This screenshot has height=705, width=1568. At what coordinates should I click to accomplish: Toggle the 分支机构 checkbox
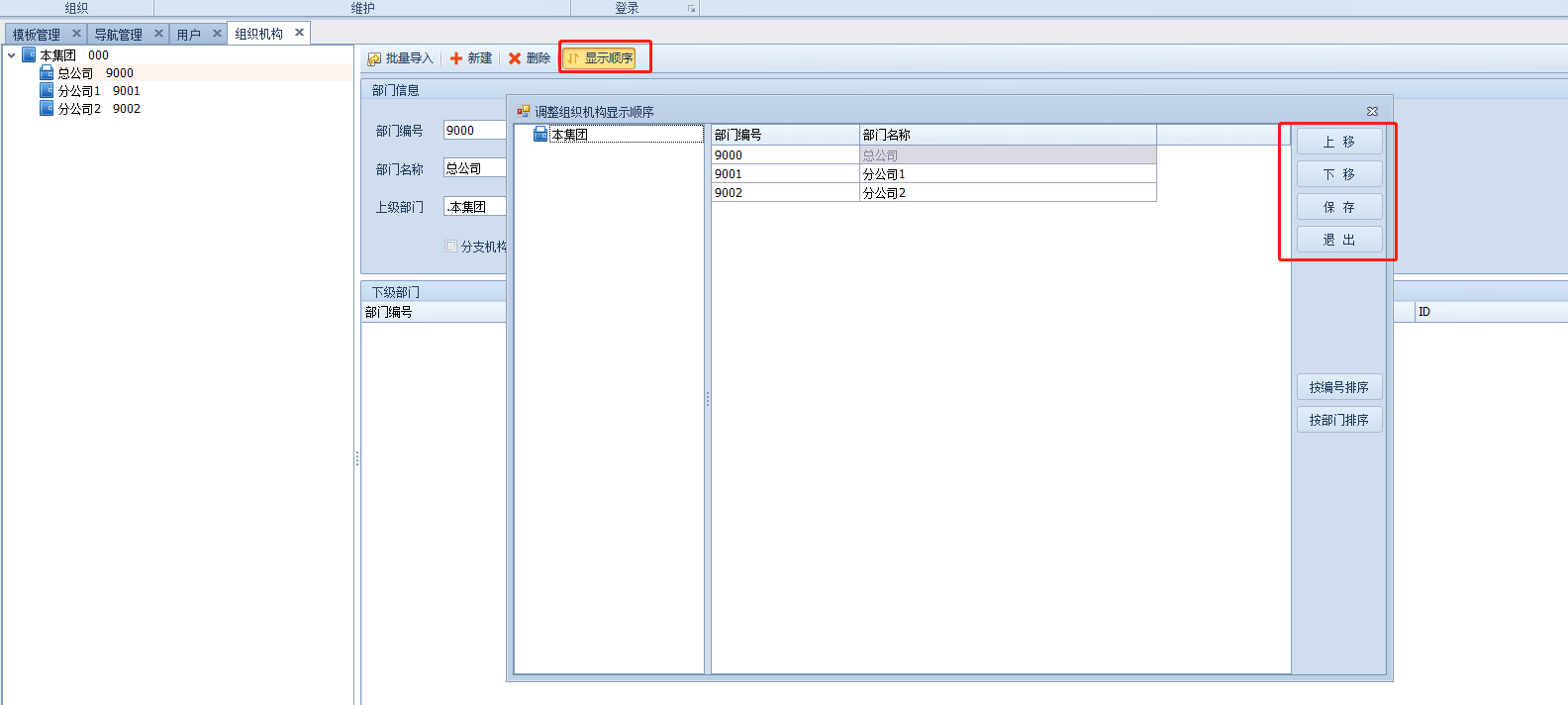tap(451, 247)
